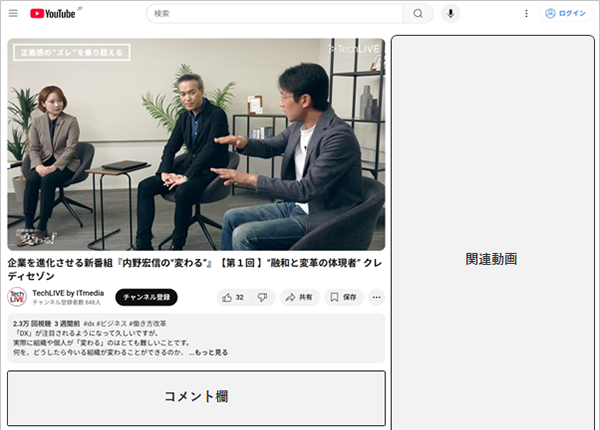This screenshot has height=430, width=600.
Task: Subscribe using the チャンネル登録 button
Action: pyautogui.click(x=146, y=297)
